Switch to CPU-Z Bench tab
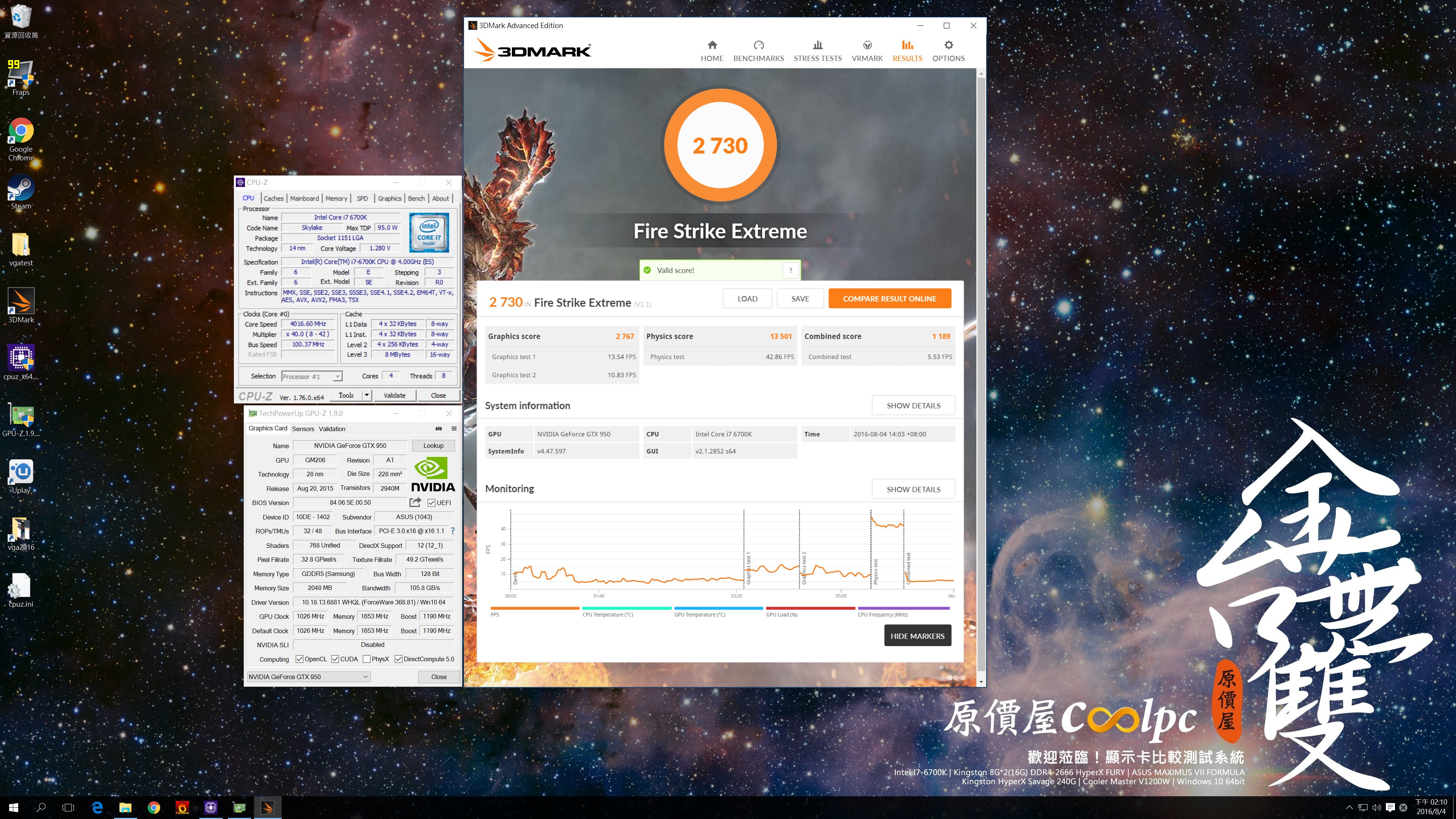Image resolution: width=1456 pixels, height=819 pixels. (416, 198)
